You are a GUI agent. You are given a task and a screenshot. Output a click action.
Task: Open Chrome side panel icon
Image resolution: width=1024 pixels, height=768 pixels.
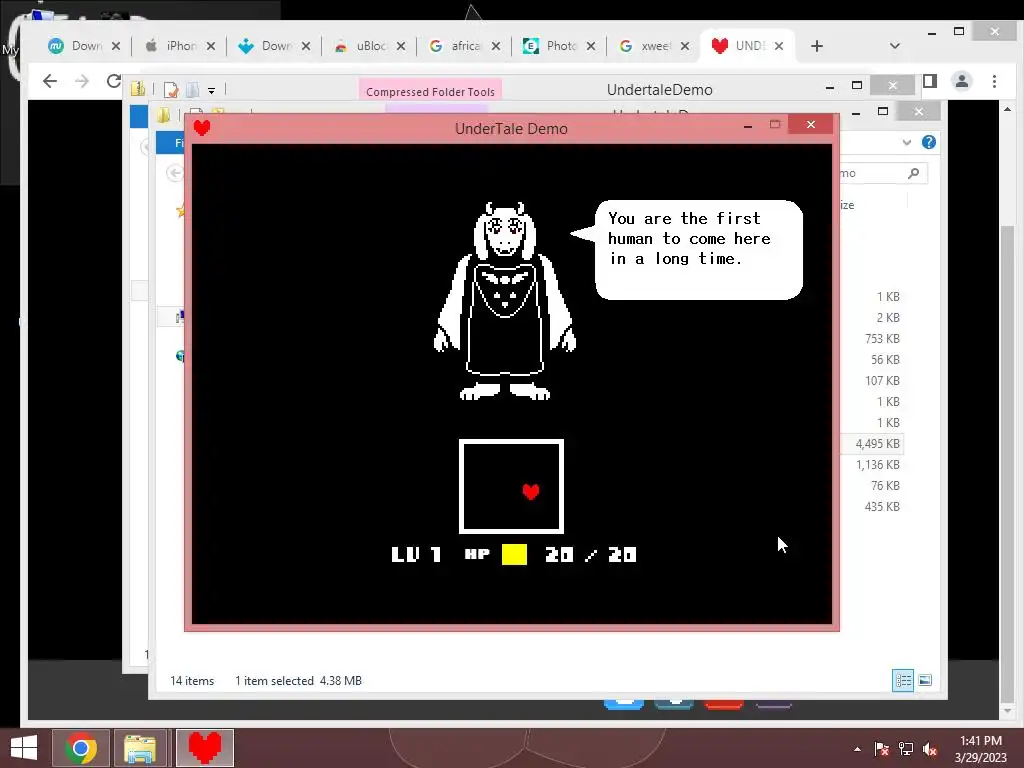(930, 81)
